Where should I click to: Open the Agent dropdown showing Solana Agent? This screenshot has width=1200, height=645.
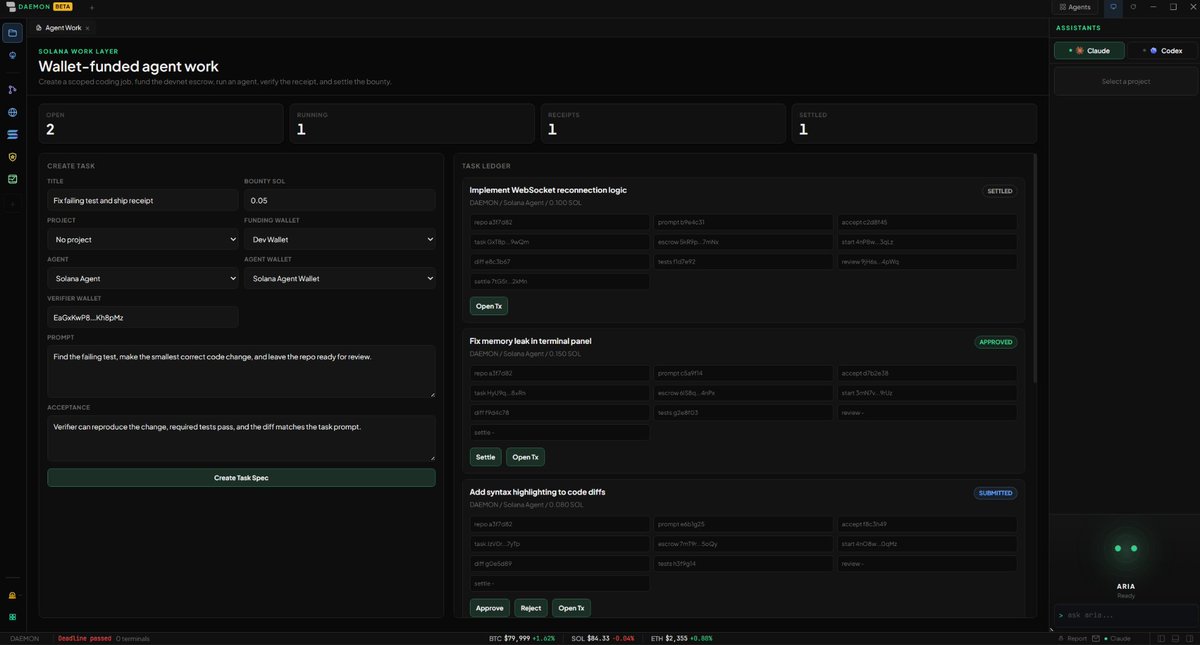143,278
